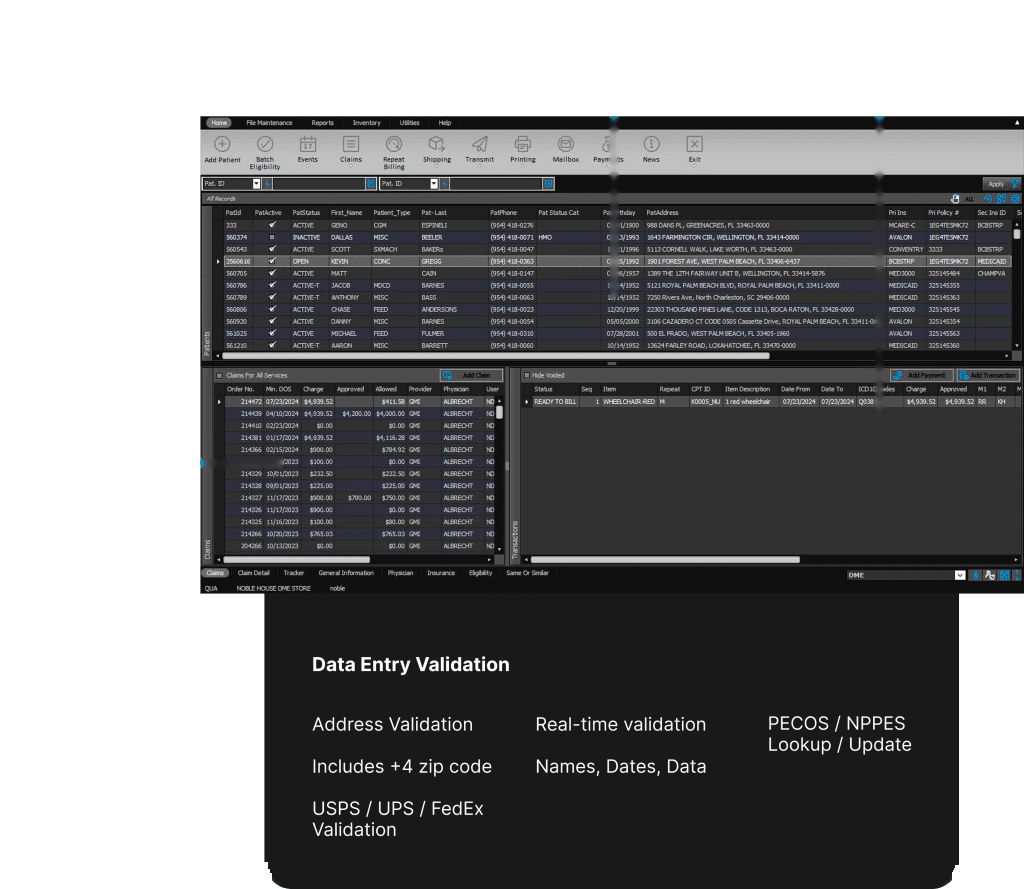Image resolution: width=1024 pixels, height=889 pixels.
Task: Open the Home menu
Action: point(219,123)
